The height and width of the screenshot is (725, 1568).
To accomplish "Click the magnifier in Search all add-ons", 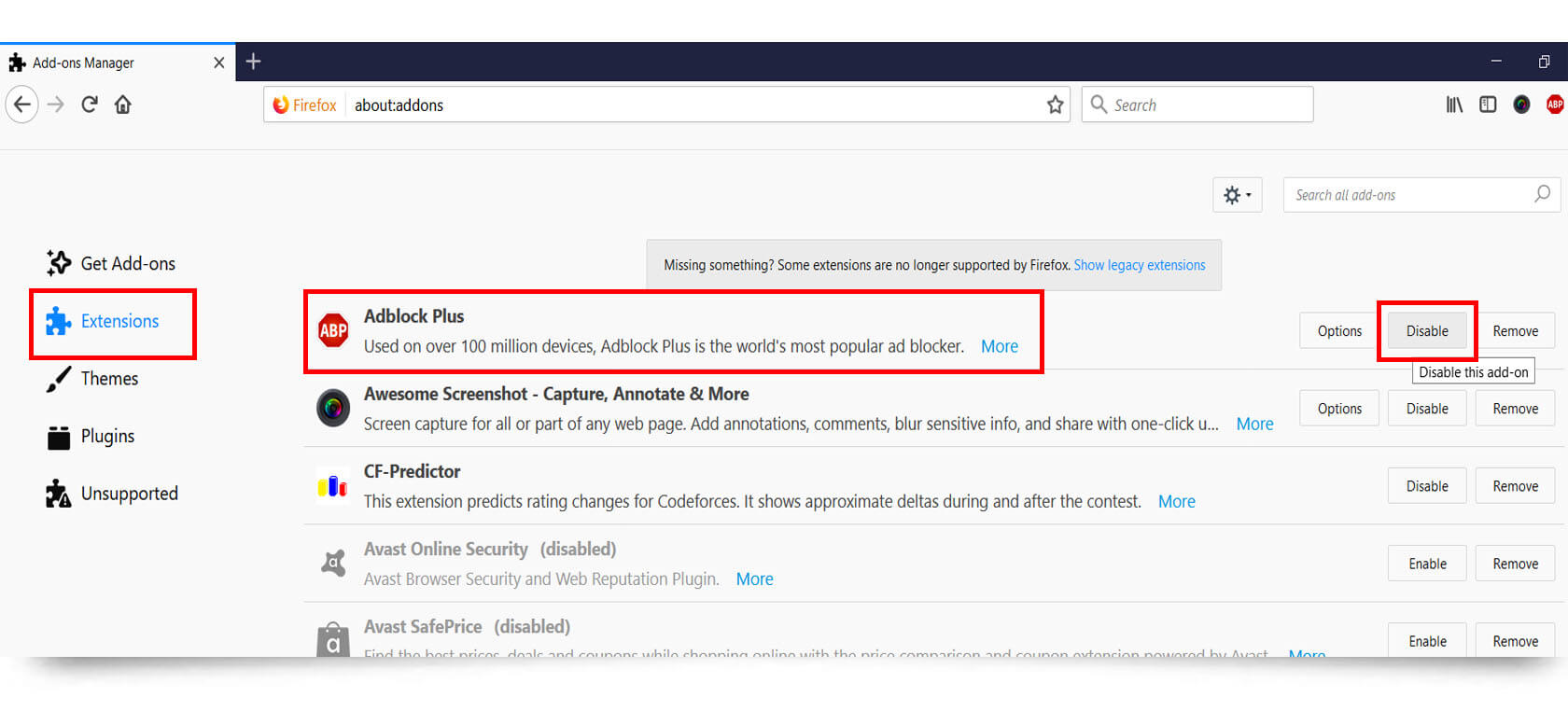I will tap(1542, 194).
